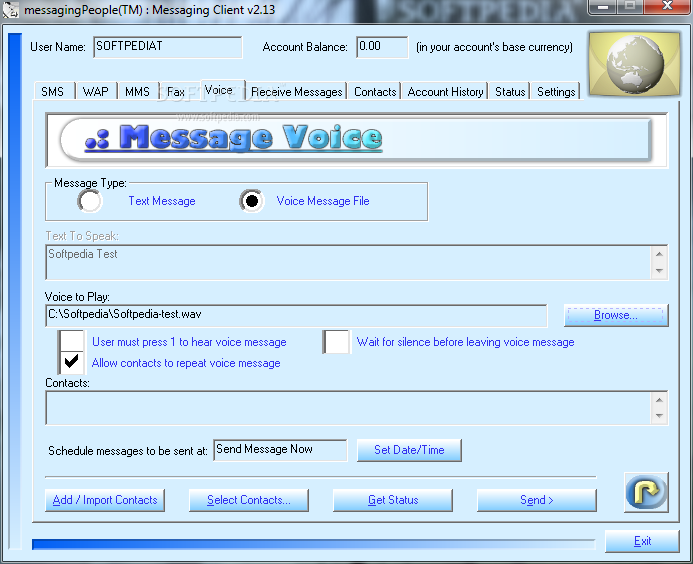Click the globe envelope logo icon
This screenshot has width=693, height=564.
(x=635, y=65)
